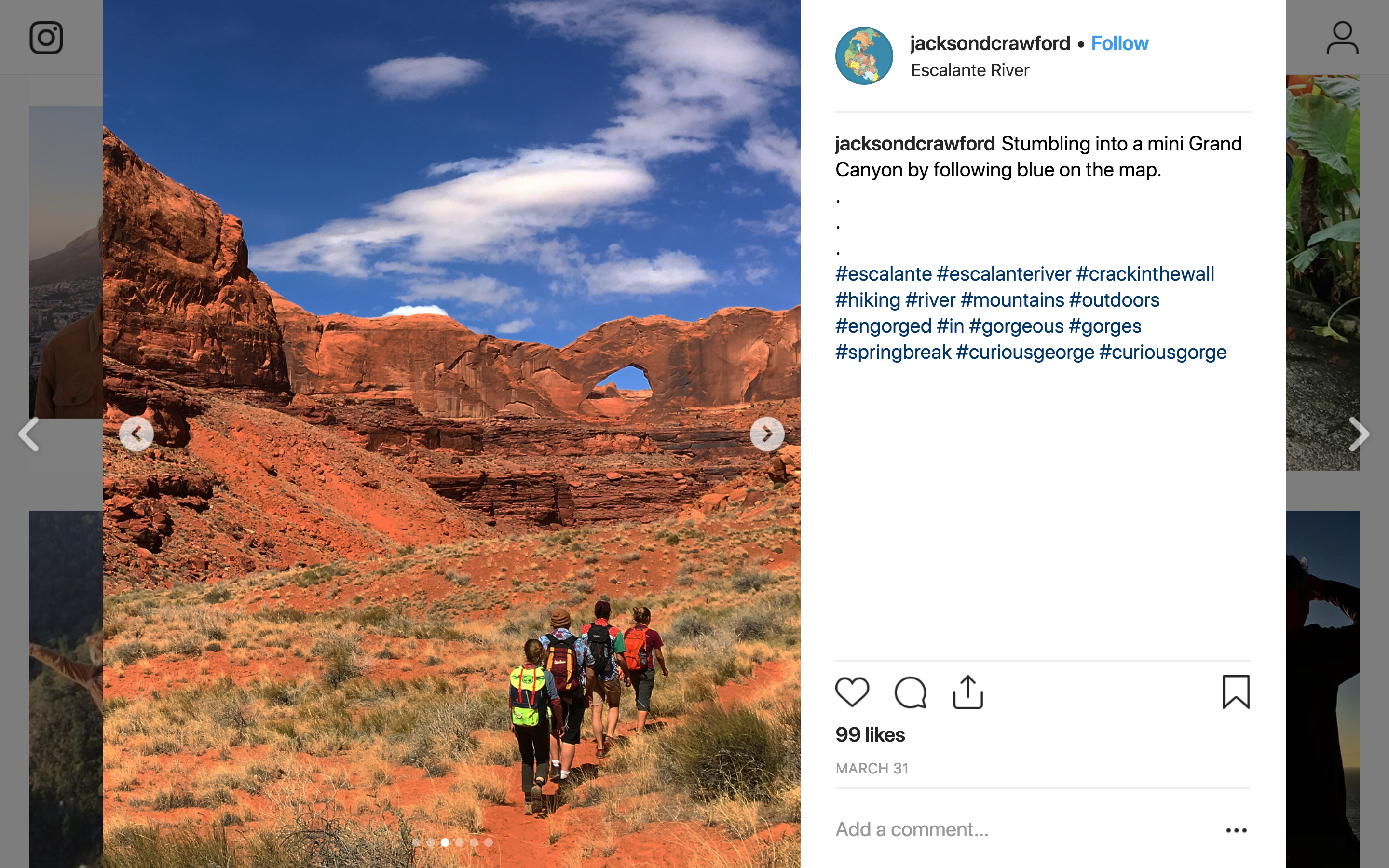Go to the next post arrow

1359,434
